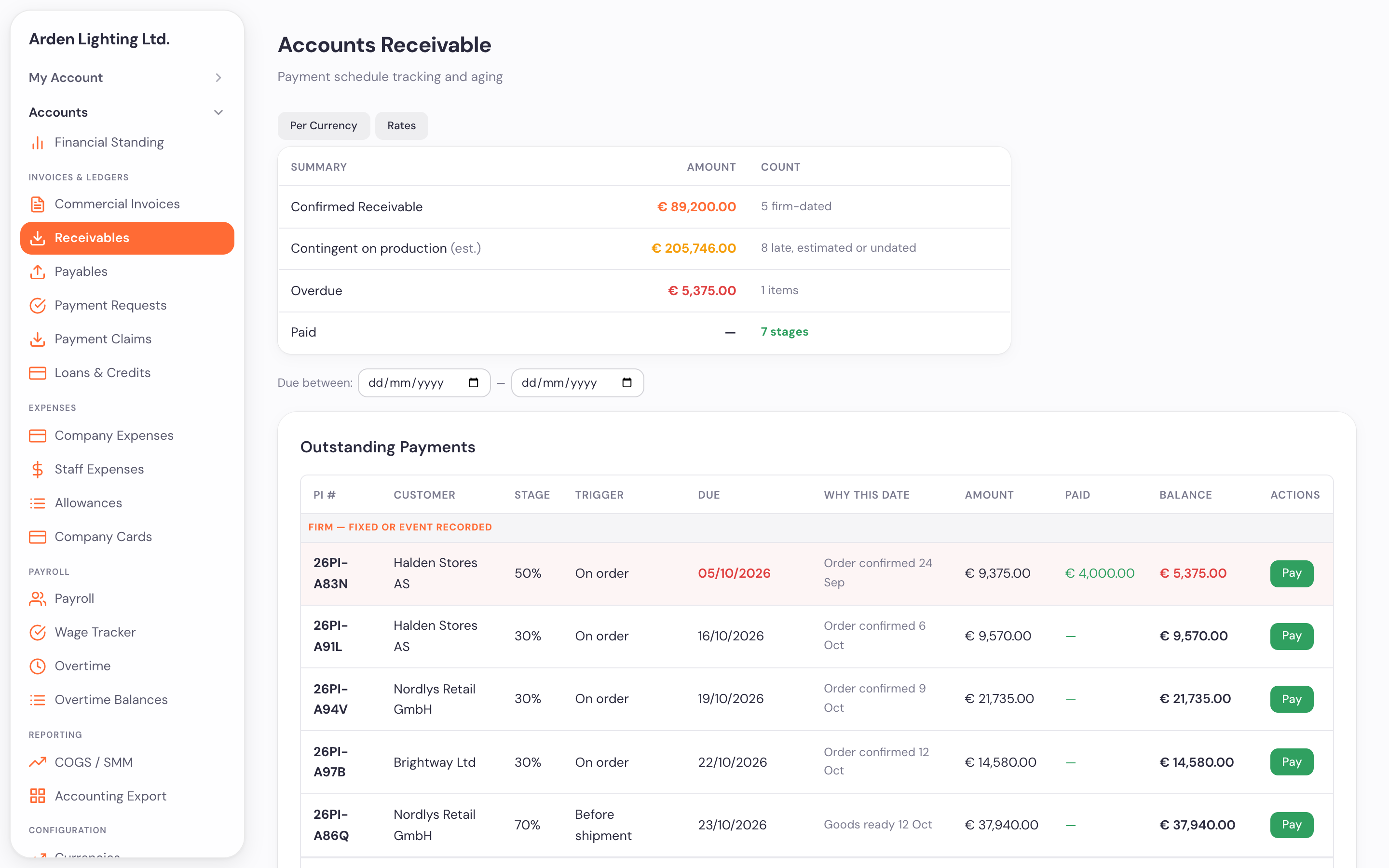Pay invoice 26PI-A83N for Halden Stores
1389x868 pixels.
click(1292, 573)
